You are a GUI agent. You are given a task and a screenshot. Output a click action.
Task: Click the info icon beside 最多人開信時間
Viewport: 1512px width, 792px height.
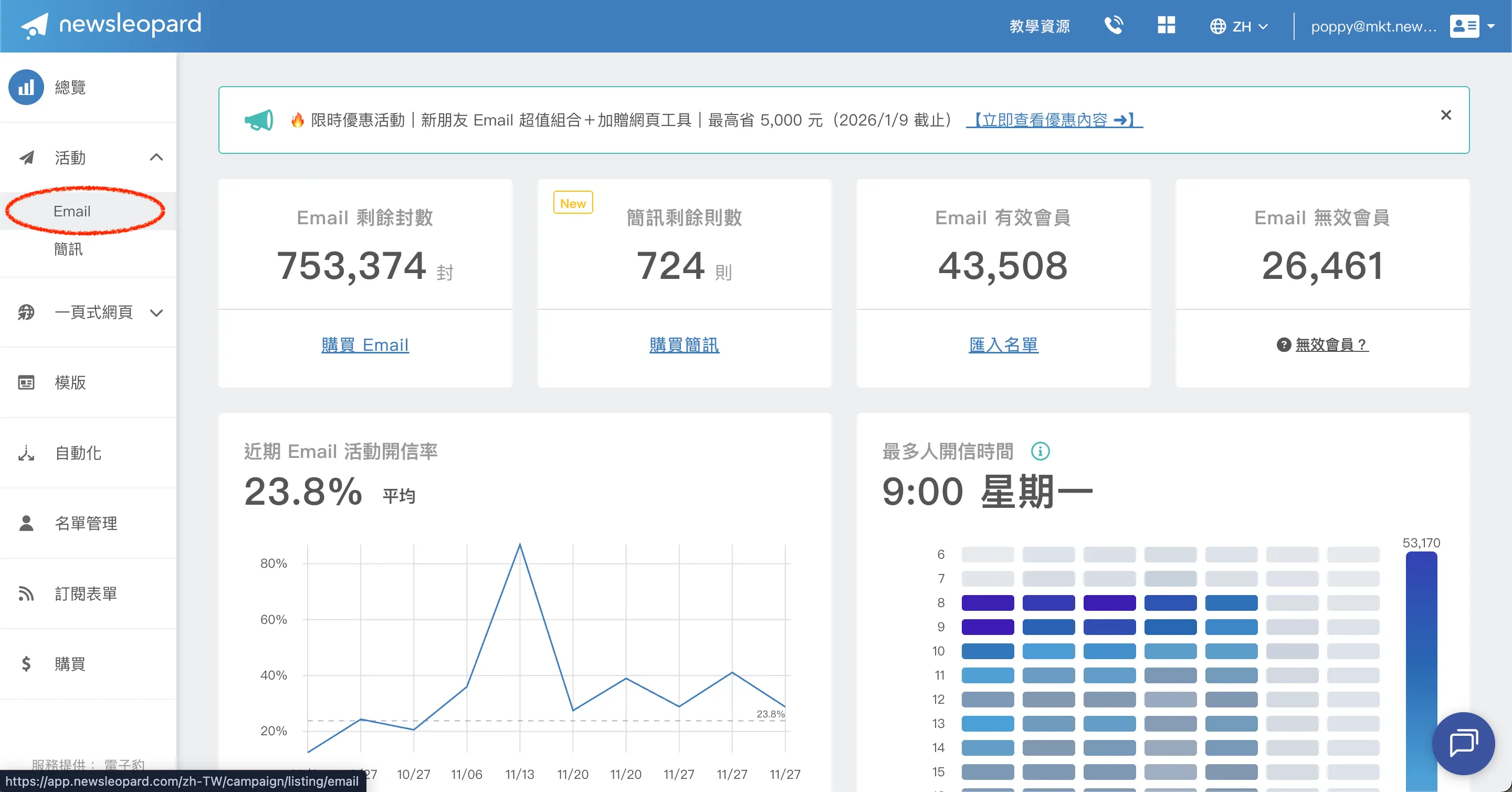tap(1040, 451)
